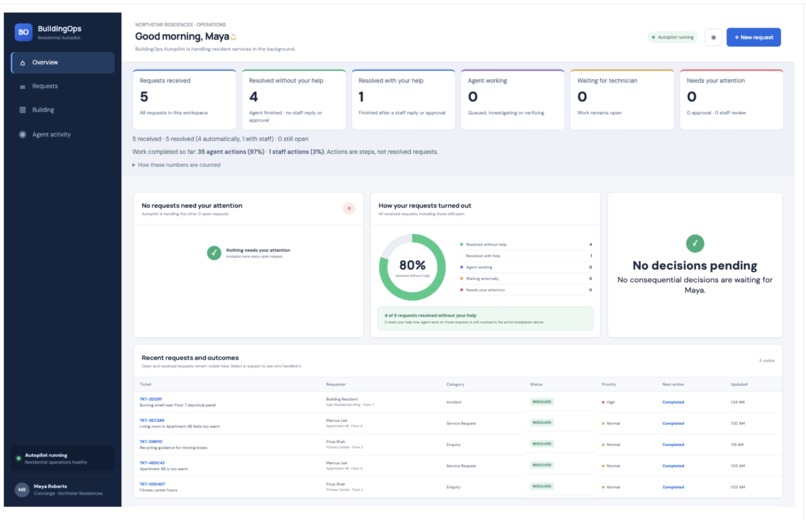The width and height of the screenshot is (806, 520).
Task: Open the Building section in sidebar
Action: (x=63, y=110)
